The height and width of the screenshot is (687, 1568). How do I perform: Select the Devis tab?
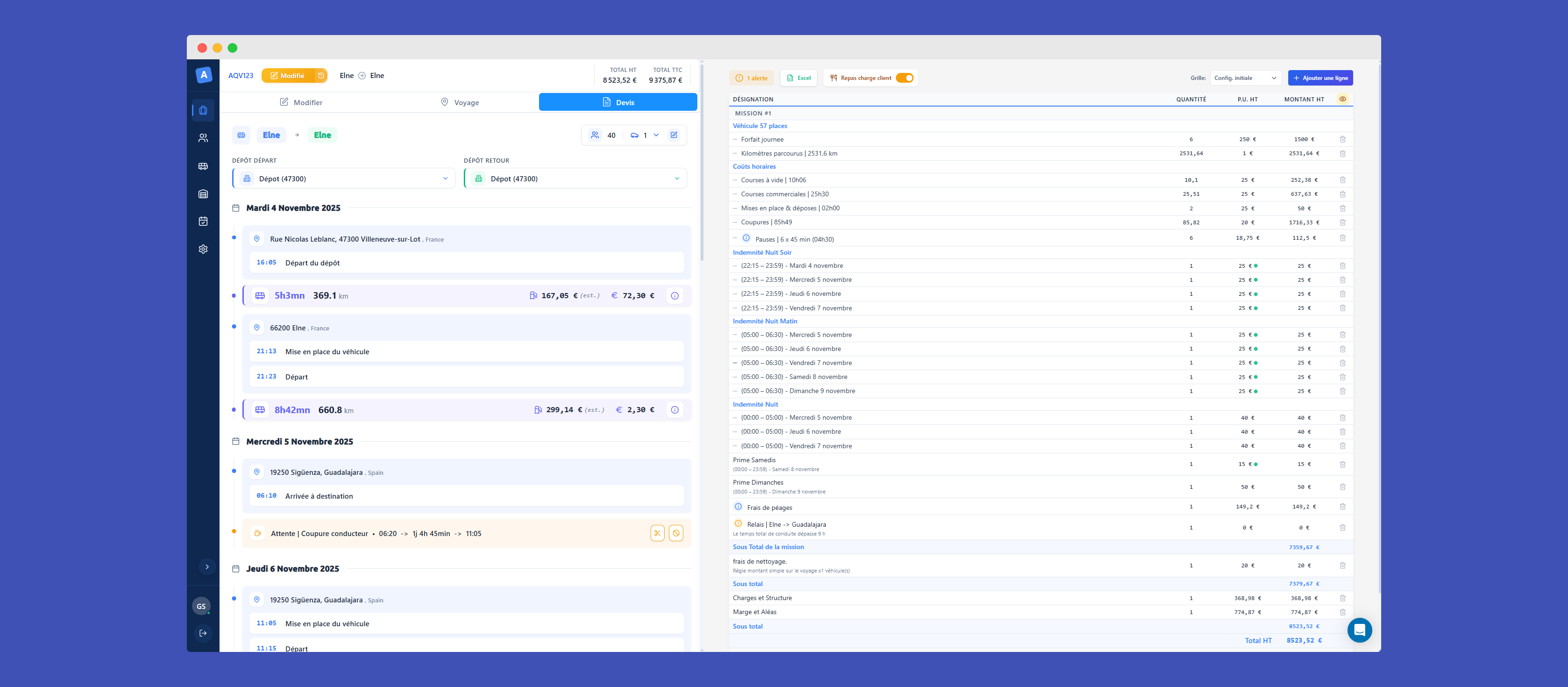pos(618,102)
